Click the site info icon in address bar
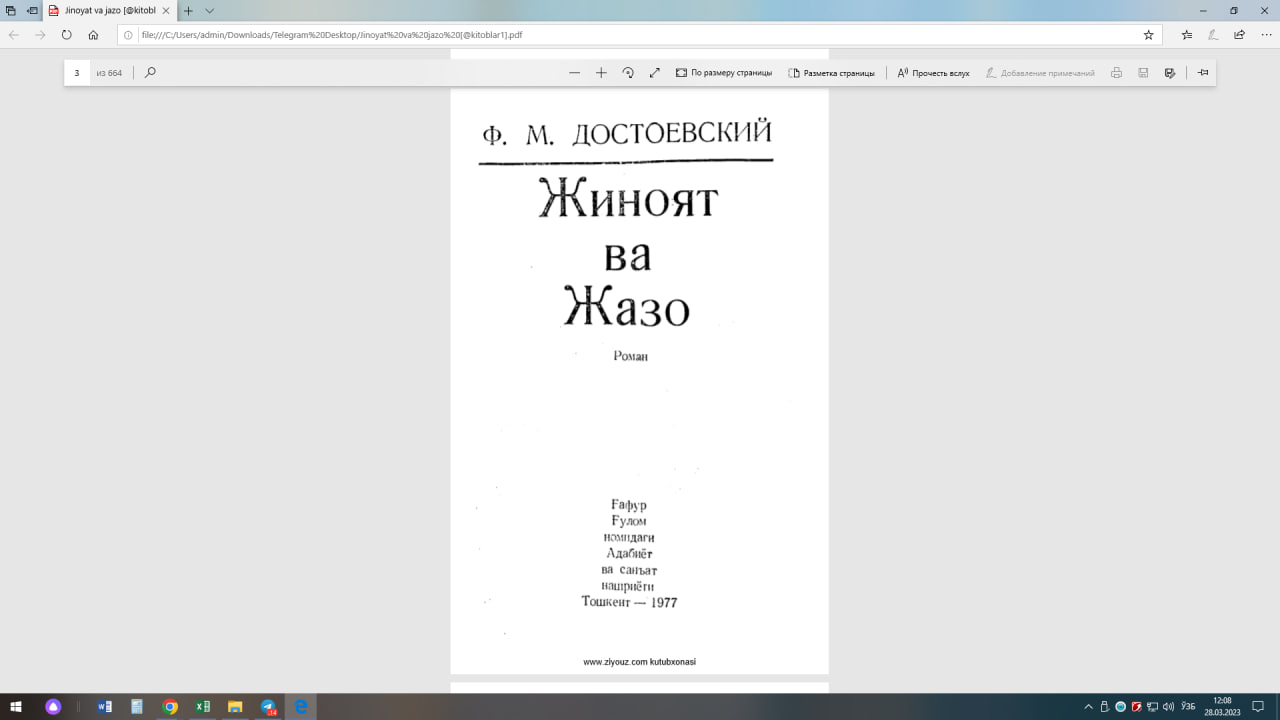The image size is (1280, 720). click(x=128, y=34)
